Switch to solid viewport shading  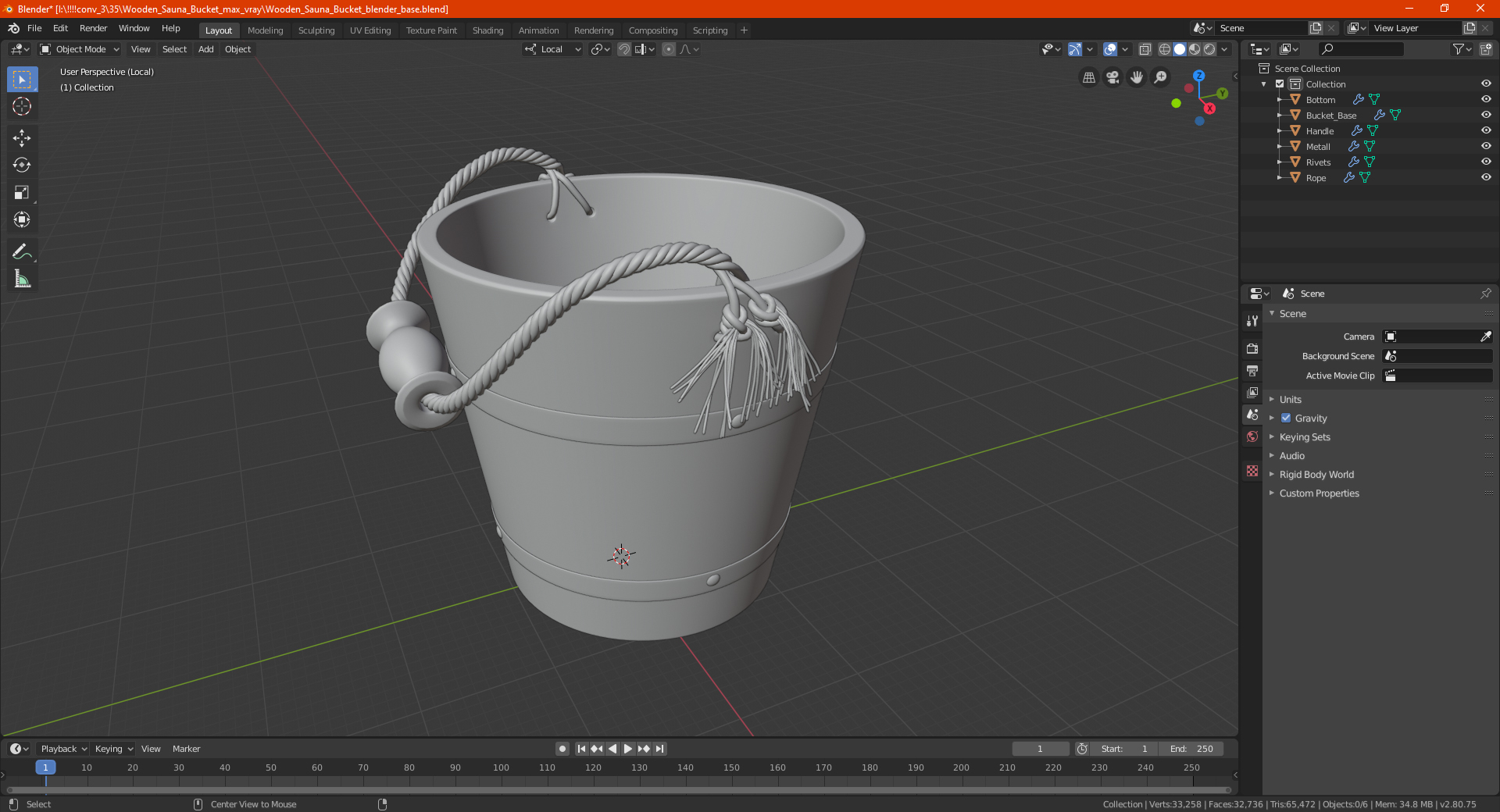coord(1180,49)
